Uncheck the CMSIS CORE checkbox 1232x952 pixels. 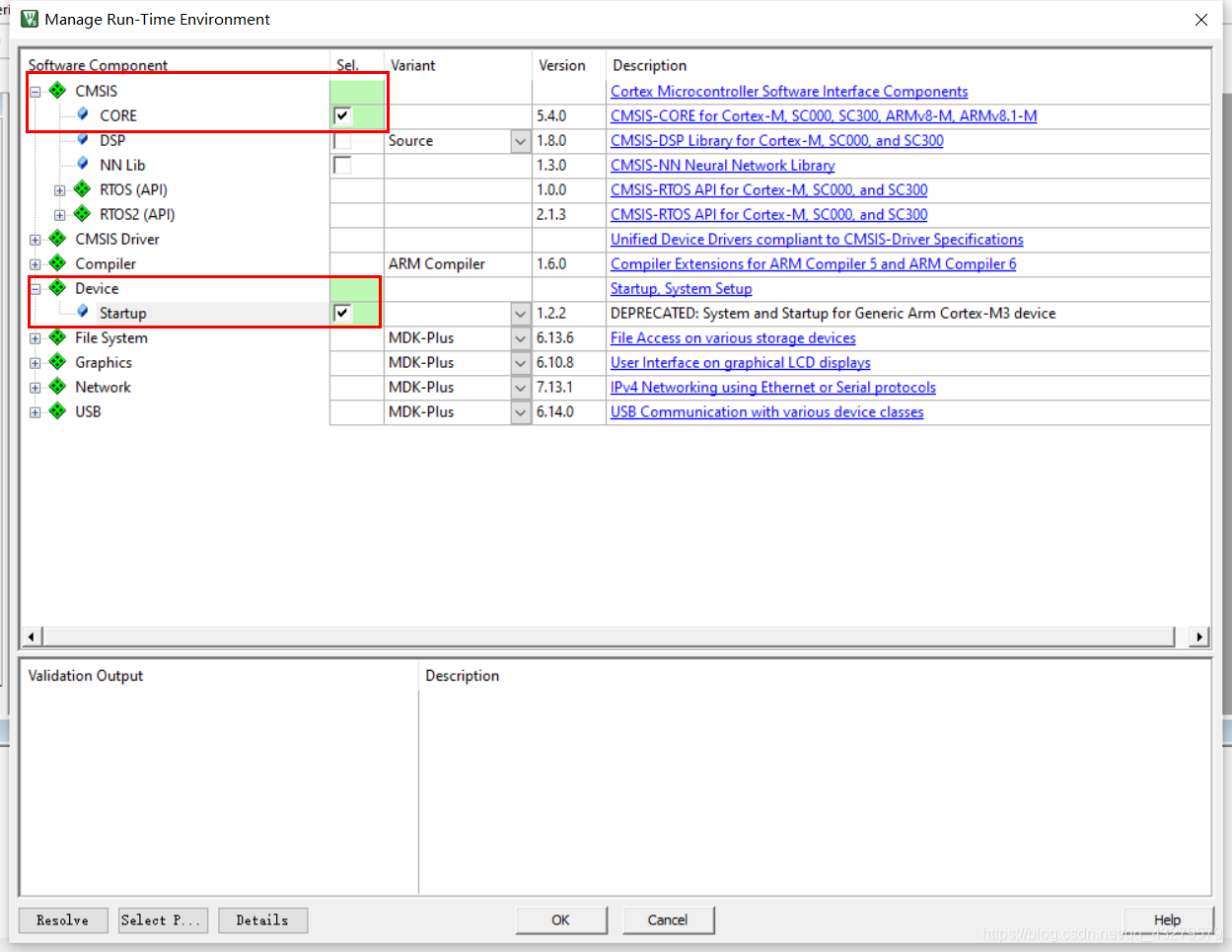pos(342,115)
